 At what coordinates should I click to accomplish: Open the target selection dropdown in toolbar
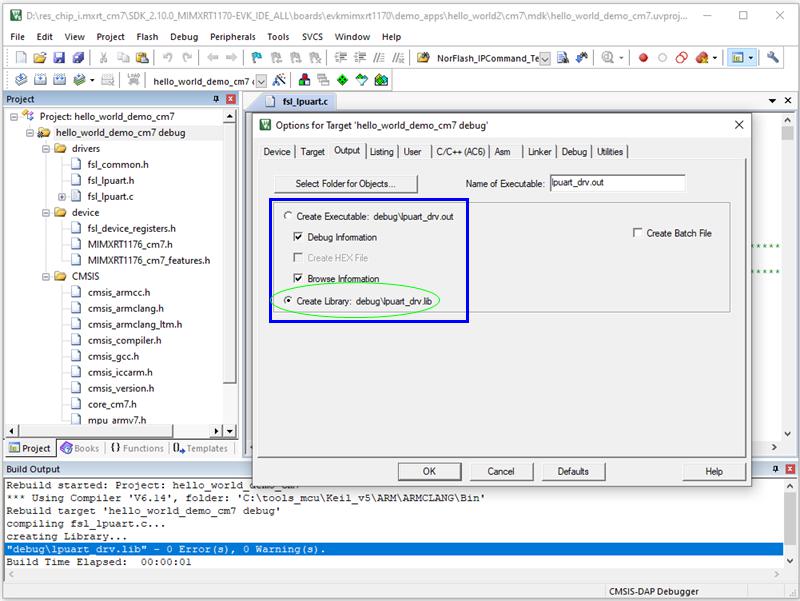[261, 81]
